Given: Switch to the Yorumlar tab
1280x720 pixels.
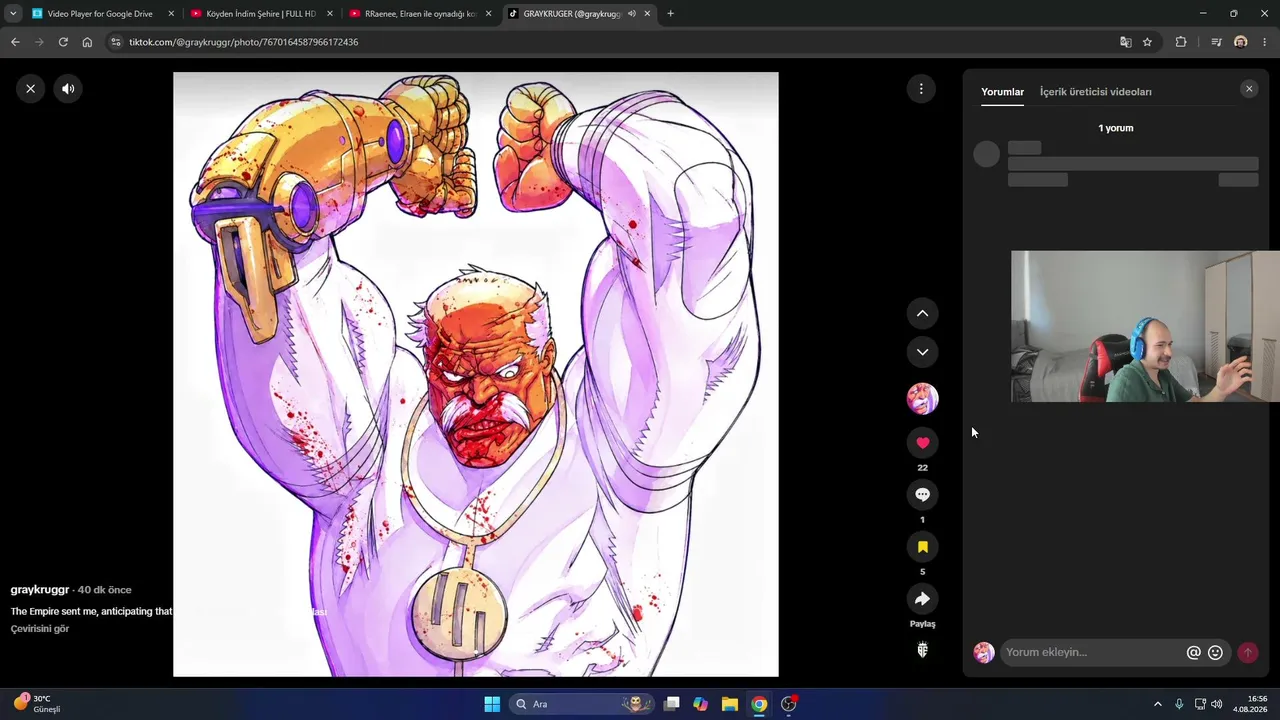Looking at the screenshot, I should pos(1002,92).
